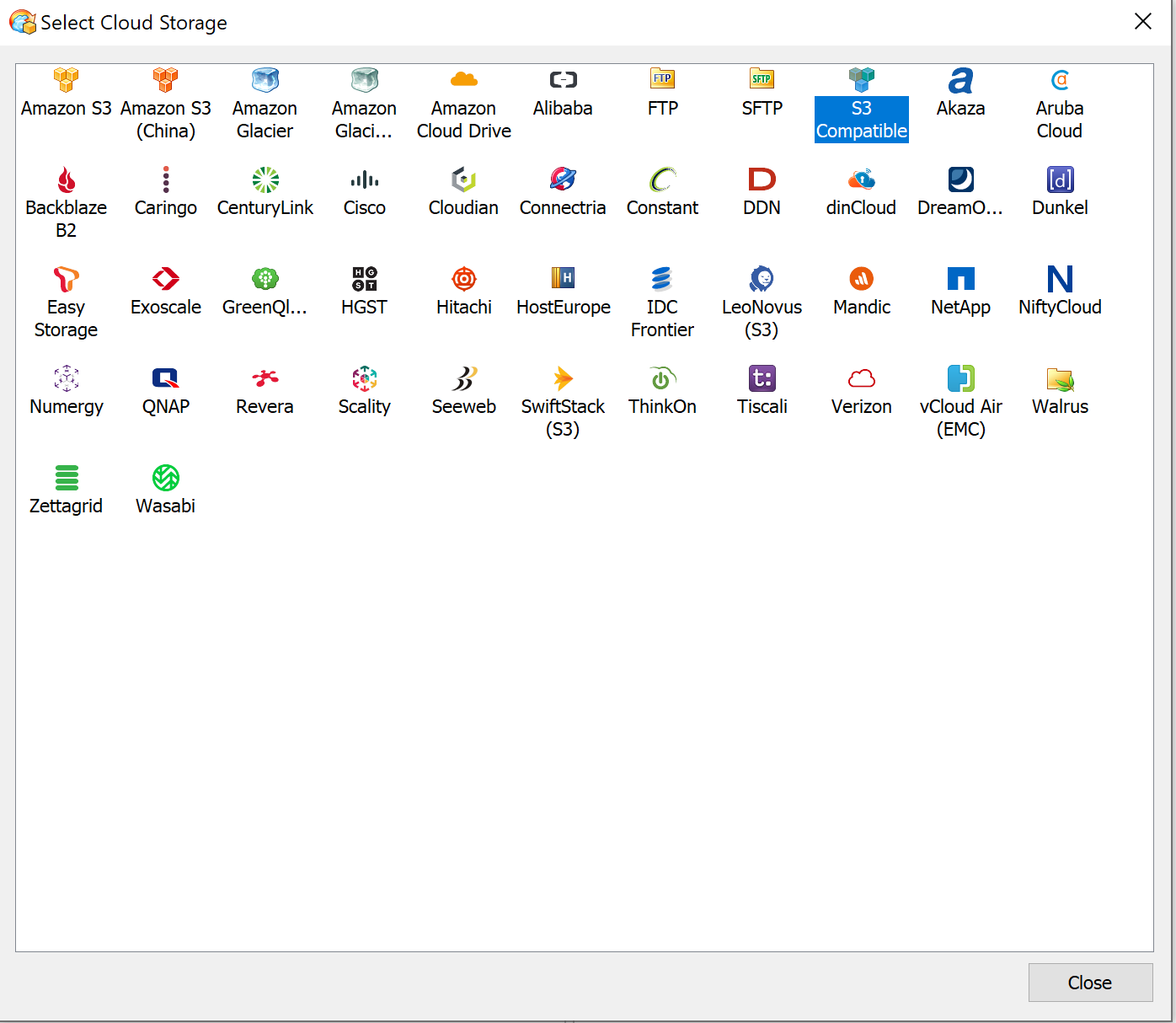1176x1023 pixels.
Task: Choose the HGST storage icon
Action: pyautogui.click(x=364, y=279)
